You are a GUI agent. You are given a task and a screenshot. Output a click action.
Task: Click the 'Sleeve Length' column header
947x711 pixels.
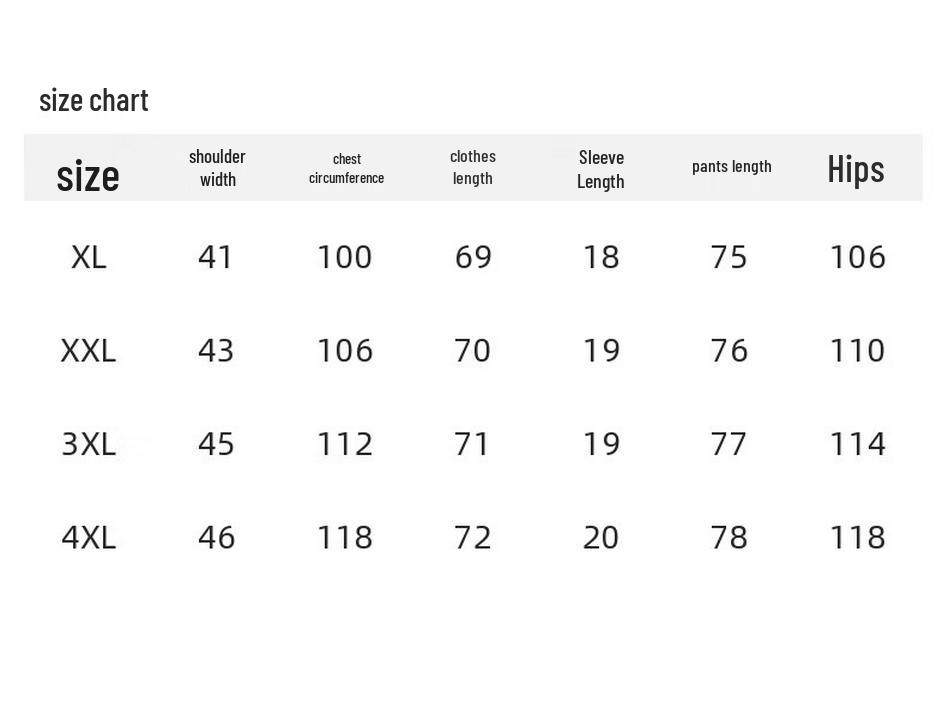coord(601,169)
